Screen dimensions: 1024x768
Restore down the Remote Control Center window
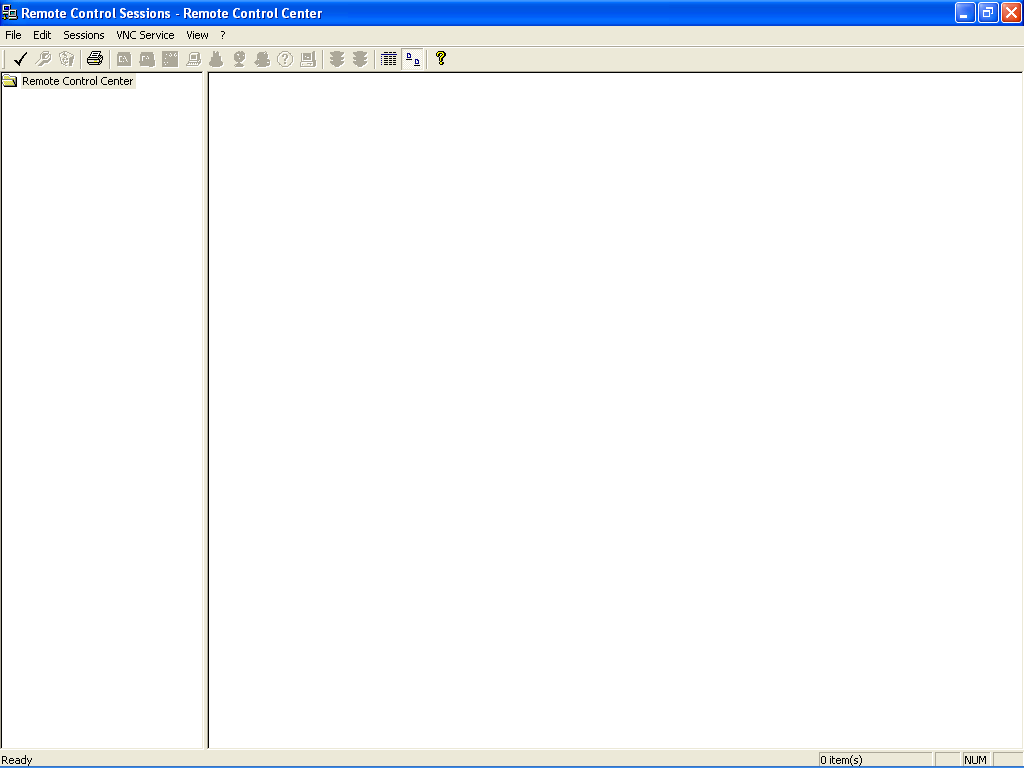pos(988,13)
